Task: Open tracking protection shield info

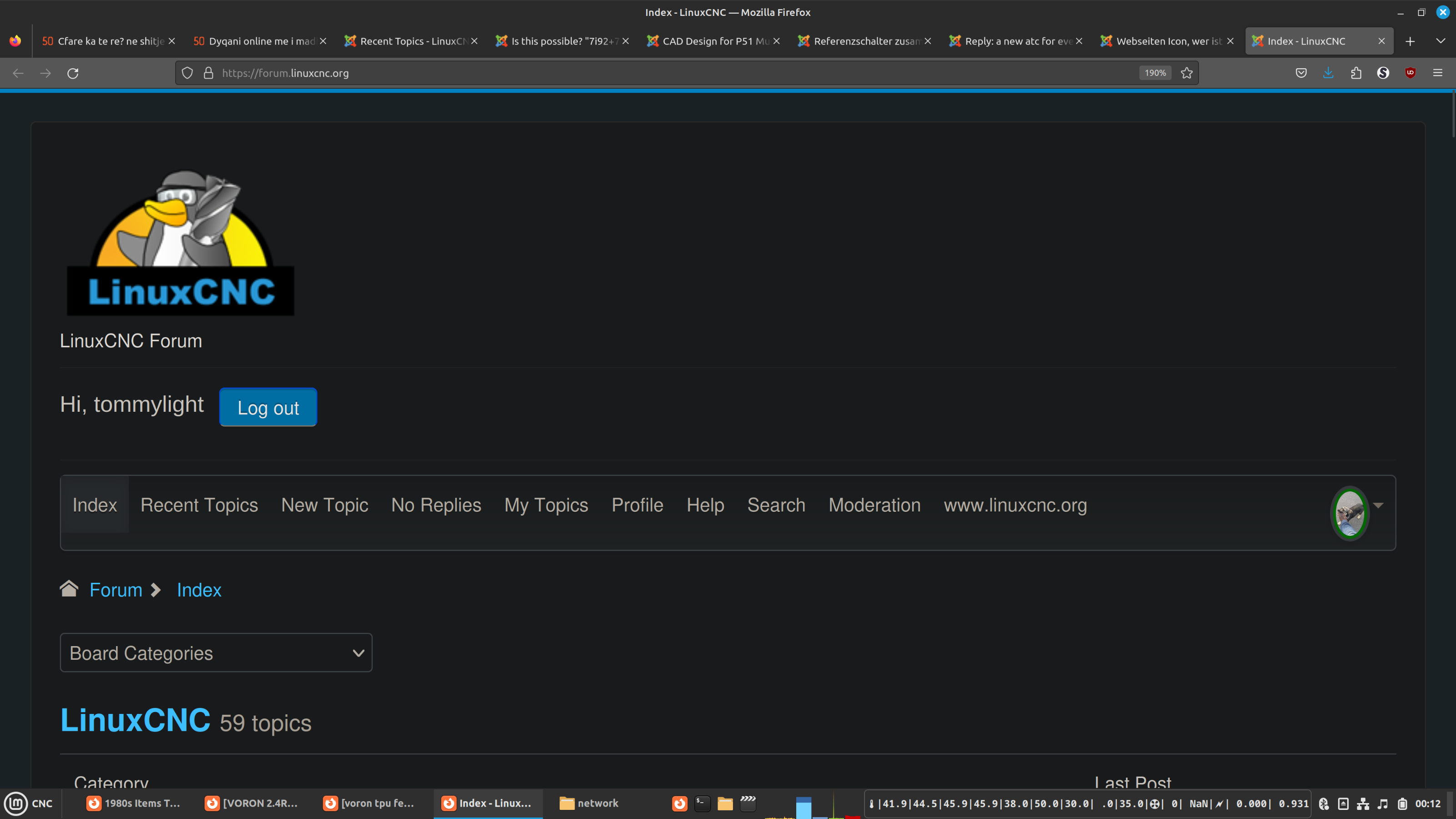Action: click(187, 73)
